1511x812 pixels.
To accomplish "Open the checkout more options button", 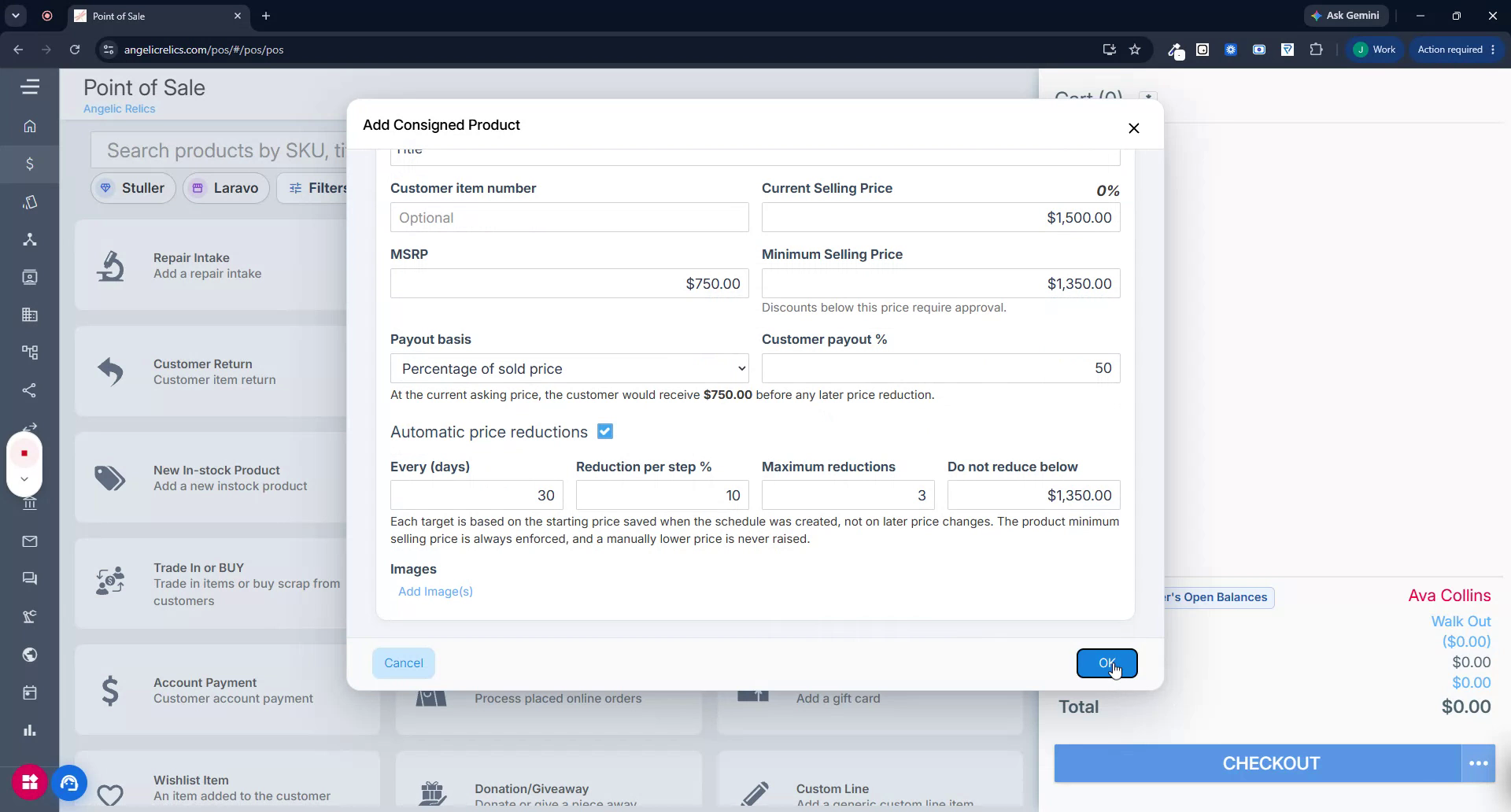I will click(1479, 763).
